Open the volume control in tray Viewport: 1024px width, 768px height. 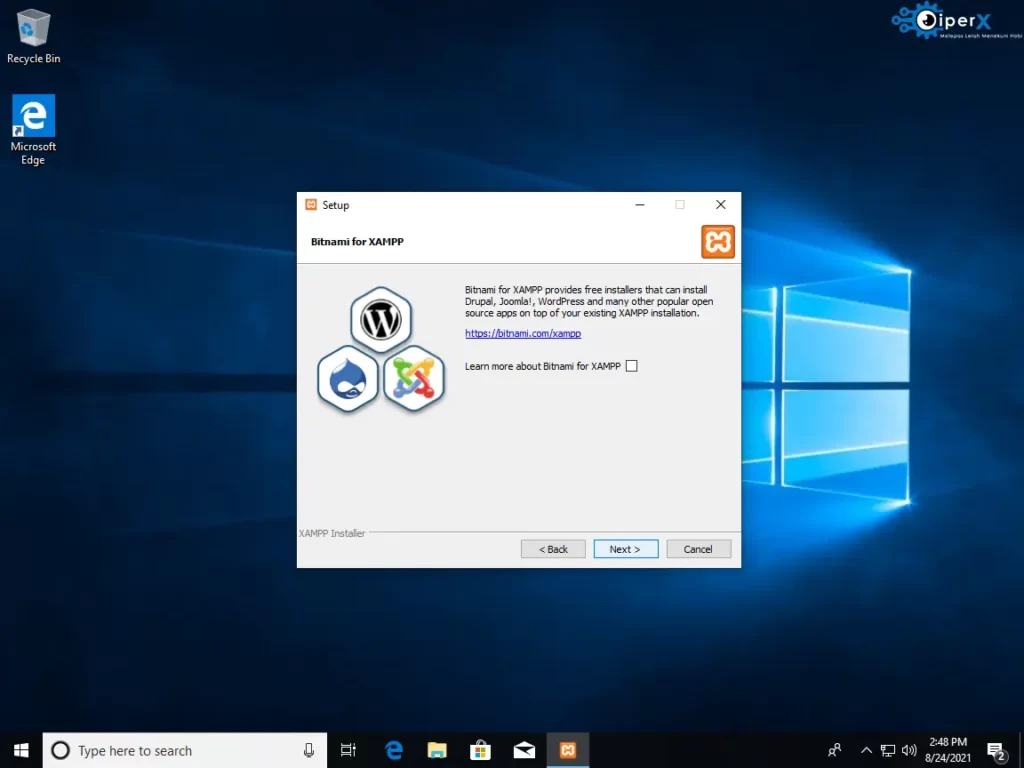(909, 750)
